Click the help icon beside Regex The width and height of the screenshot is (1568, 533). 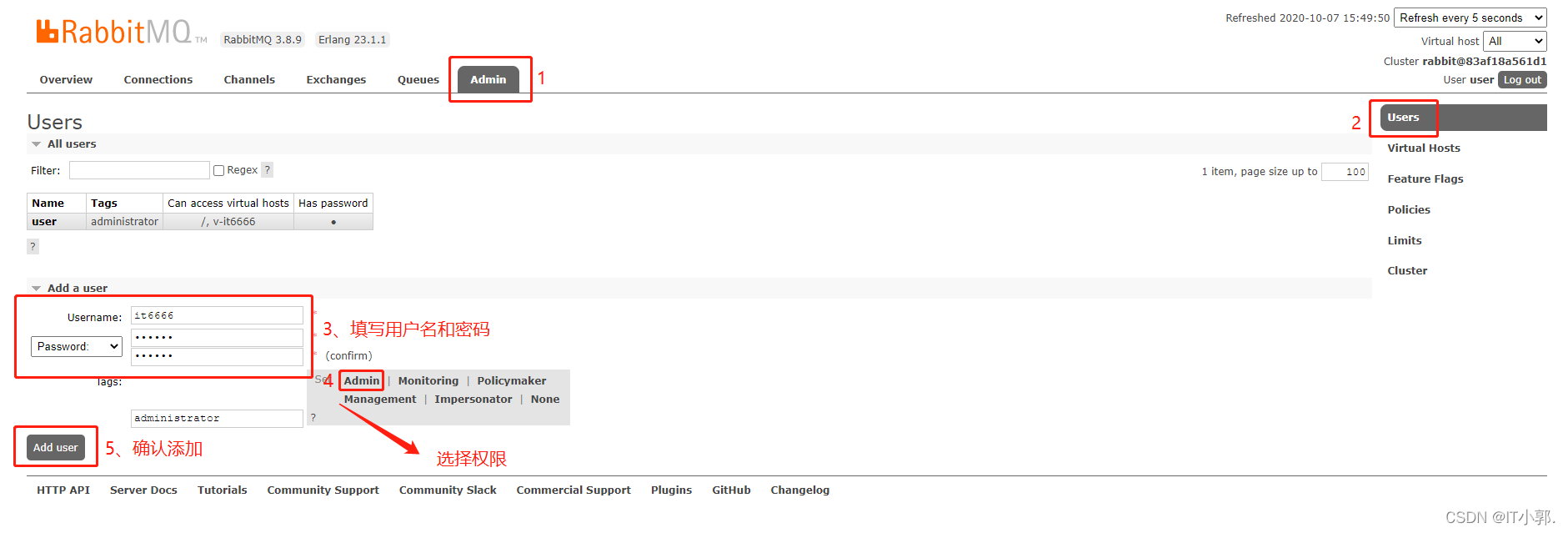[x=267, y=170]
